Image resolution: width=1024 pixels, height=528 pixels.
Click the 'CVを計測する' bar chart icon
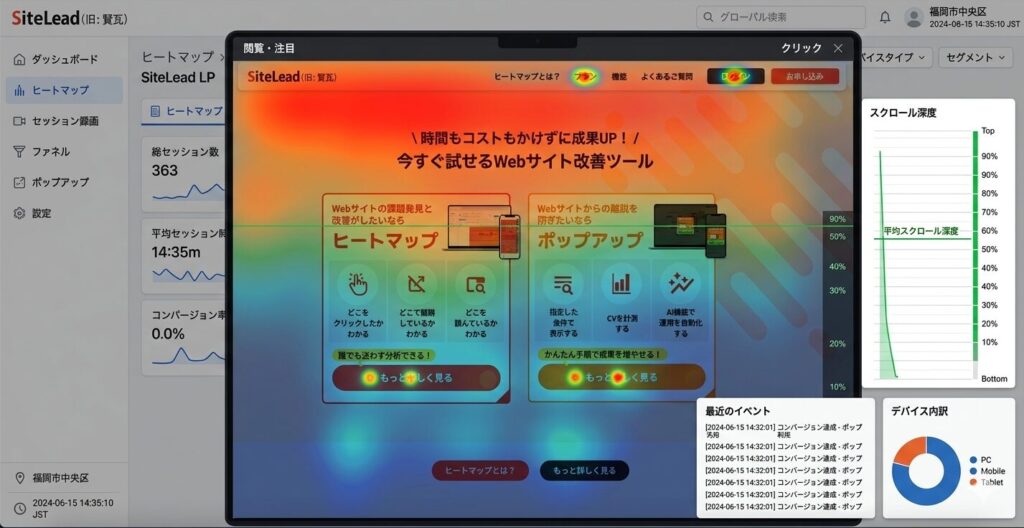point(621,284)
